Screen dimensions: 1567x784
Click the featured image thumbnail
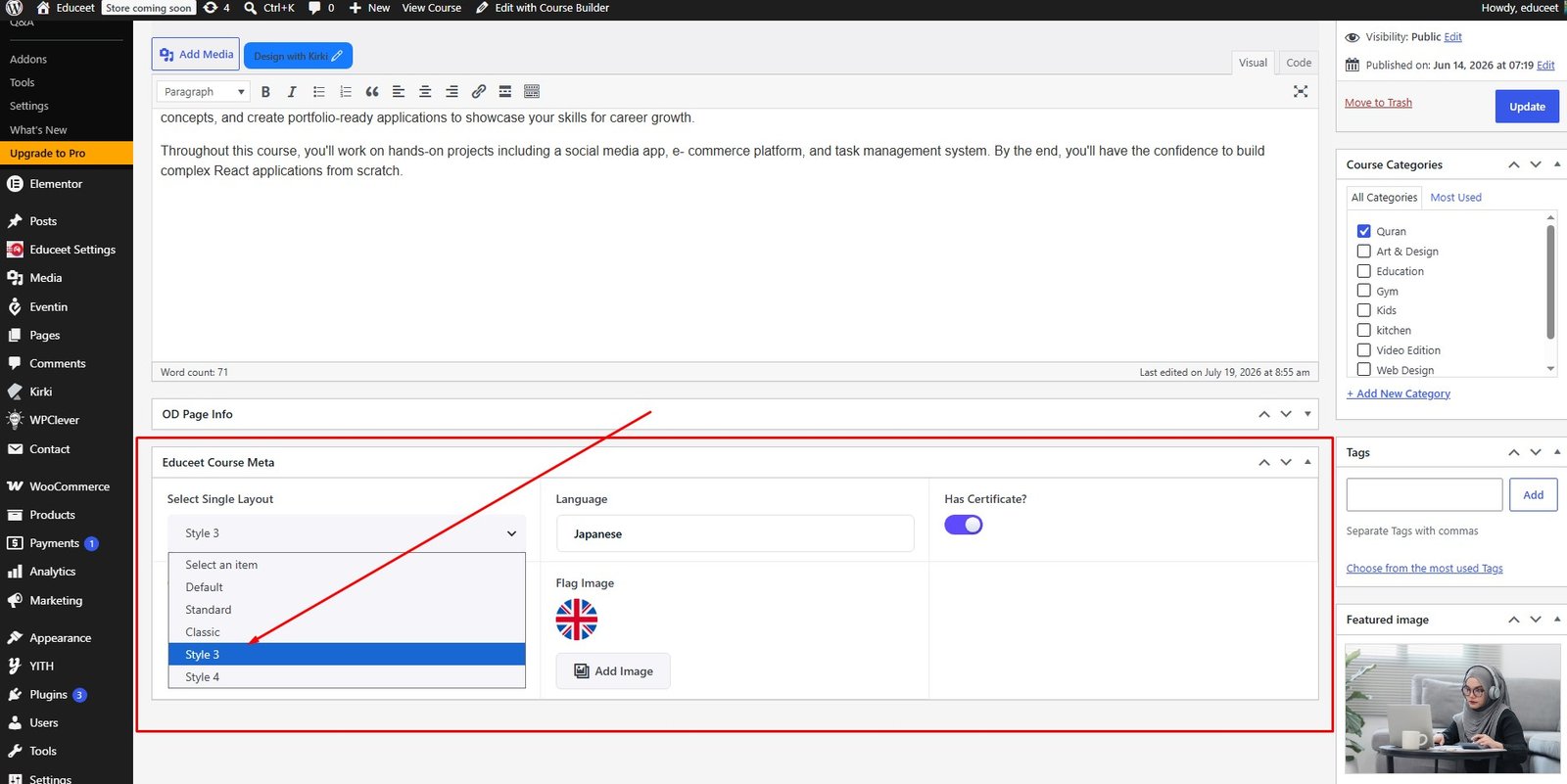pyautogui.click(x=1452, y=709)
